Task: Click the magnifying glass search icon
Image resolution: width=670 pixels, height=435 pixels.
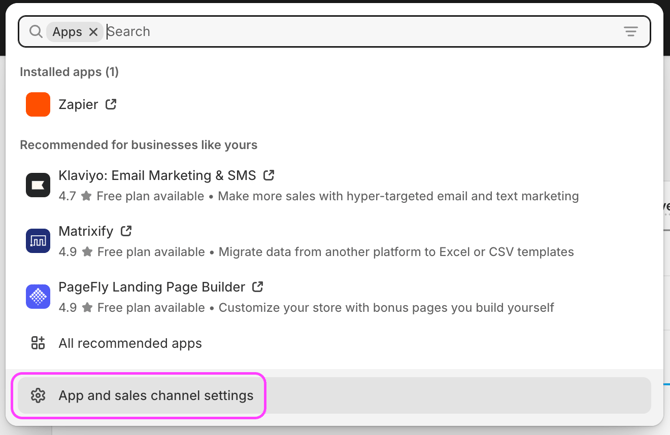Action: 36,32
